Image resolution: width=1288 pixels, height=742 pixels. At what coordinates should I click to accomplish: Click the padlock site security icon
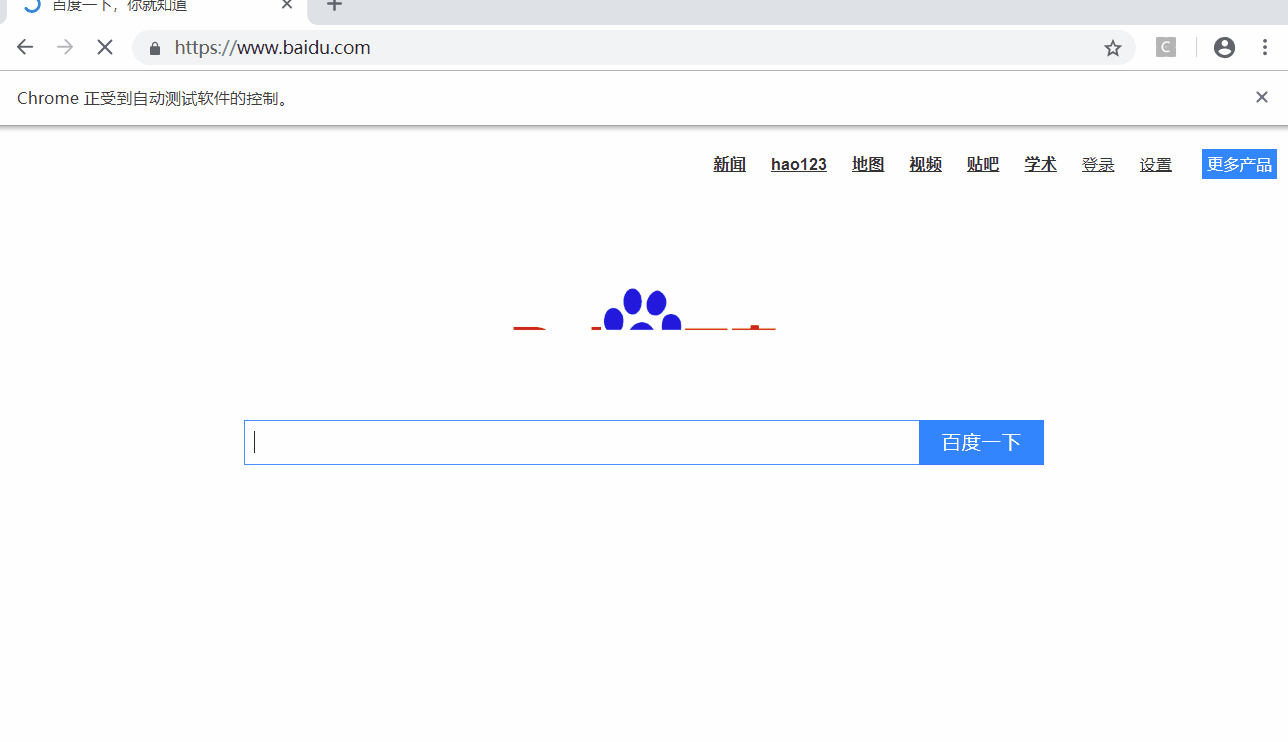155,48
